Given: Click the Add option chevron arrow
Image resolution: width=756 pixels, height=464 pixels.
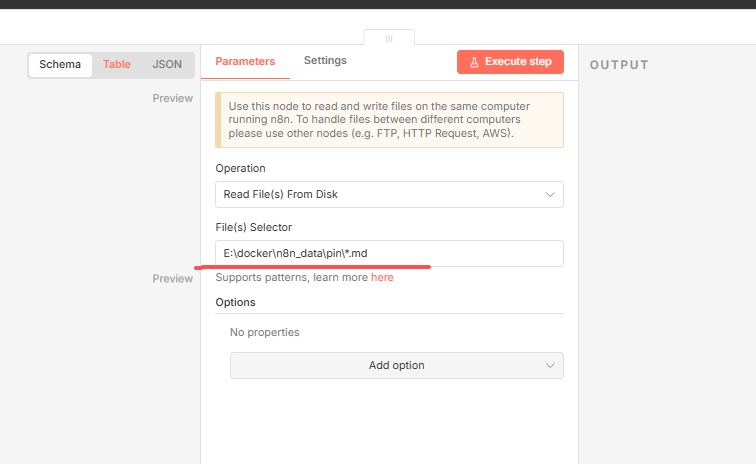Looking at the screenshot, I should pyautogui.click(x=550, y=366).
